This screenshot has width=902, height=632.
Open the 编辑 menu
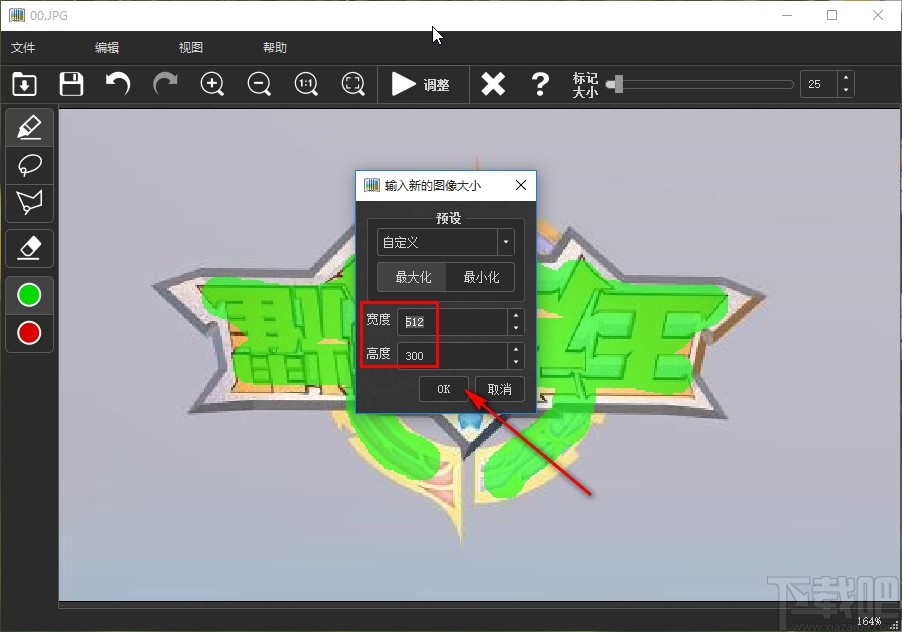click(x=107, y=47)
